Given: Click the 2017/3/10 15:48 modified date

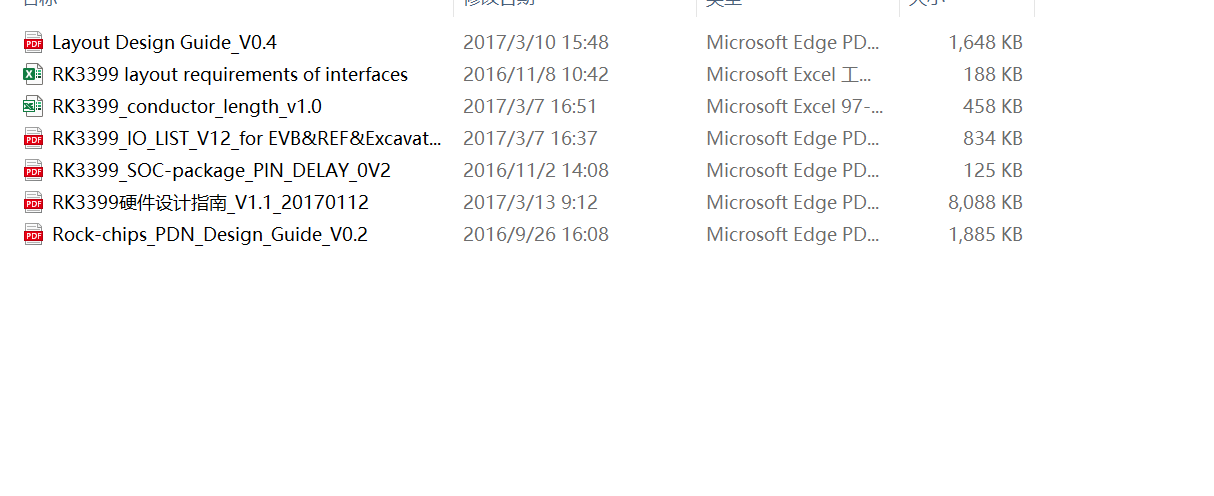Looking at the screenshot, I should 536,43.
